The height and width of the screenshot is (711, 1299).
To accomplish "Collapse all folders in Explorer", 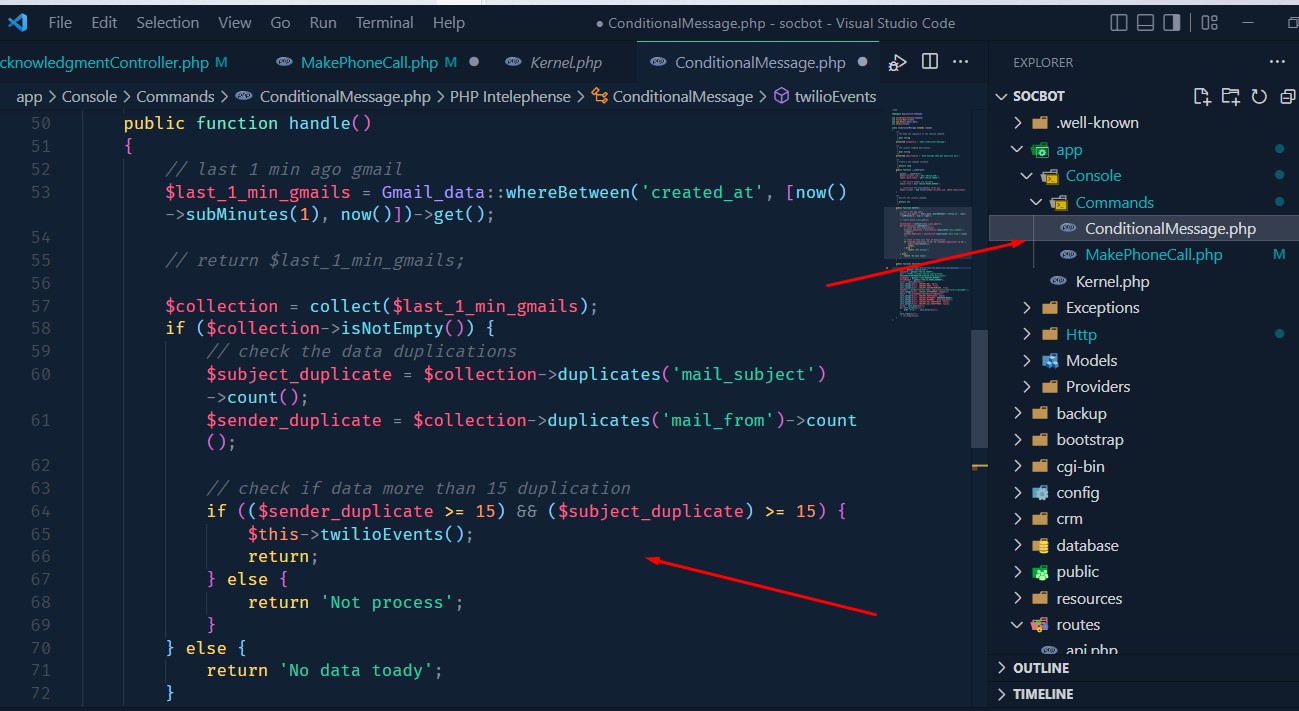I will pos(1284,97).
